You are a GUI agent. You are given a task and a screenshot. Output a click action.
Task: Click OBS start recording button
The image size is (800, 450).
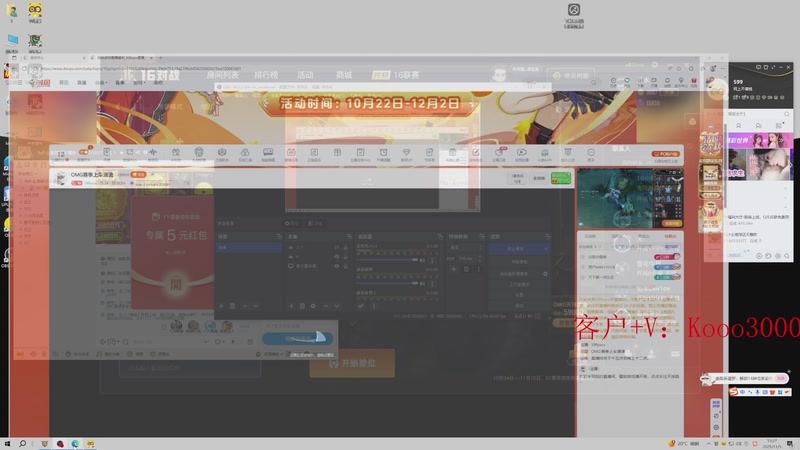coord(519,262)
